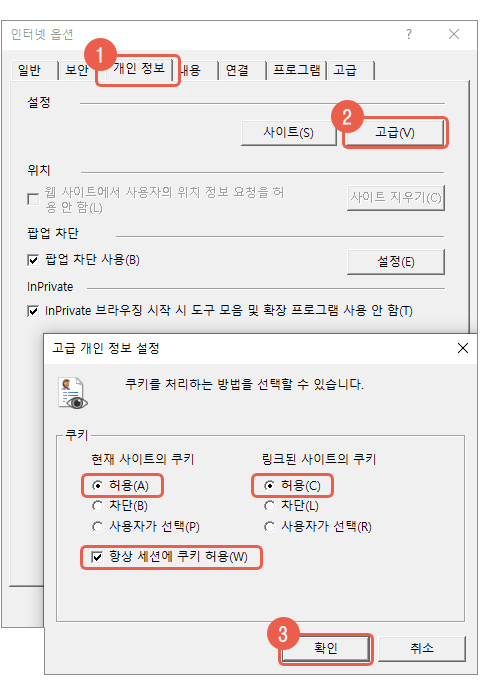This screenshot has height=681, width=483.
Task: Click the help question mark icon
Action: [409, 34]
